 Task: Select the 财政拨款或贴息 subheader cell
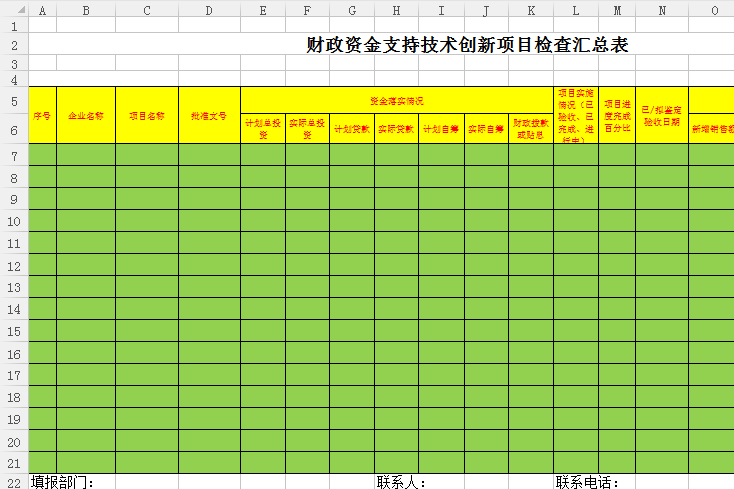530,129
